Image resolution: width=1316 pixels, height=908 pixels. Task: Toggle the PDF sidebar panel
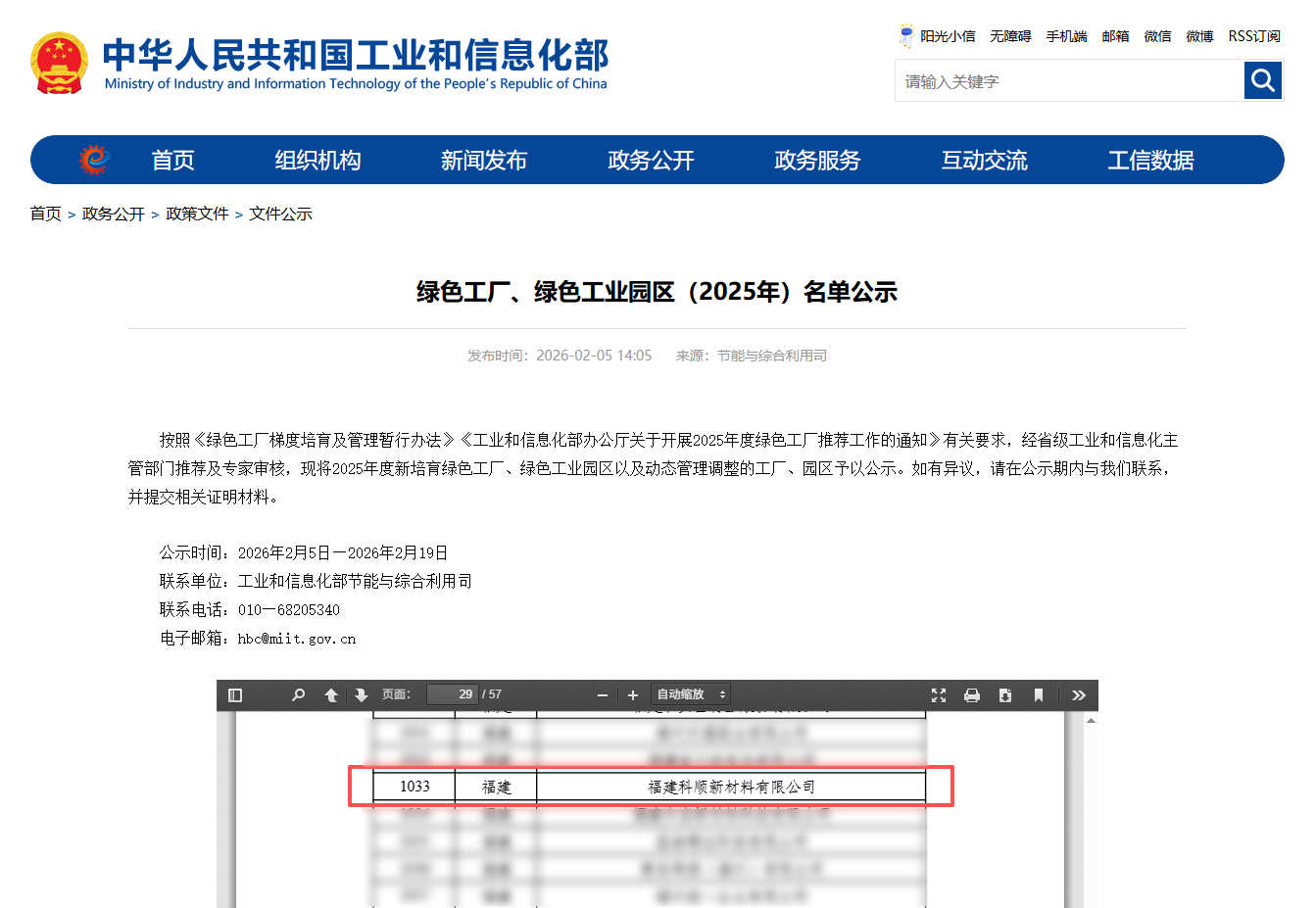(x=234, y=694)
